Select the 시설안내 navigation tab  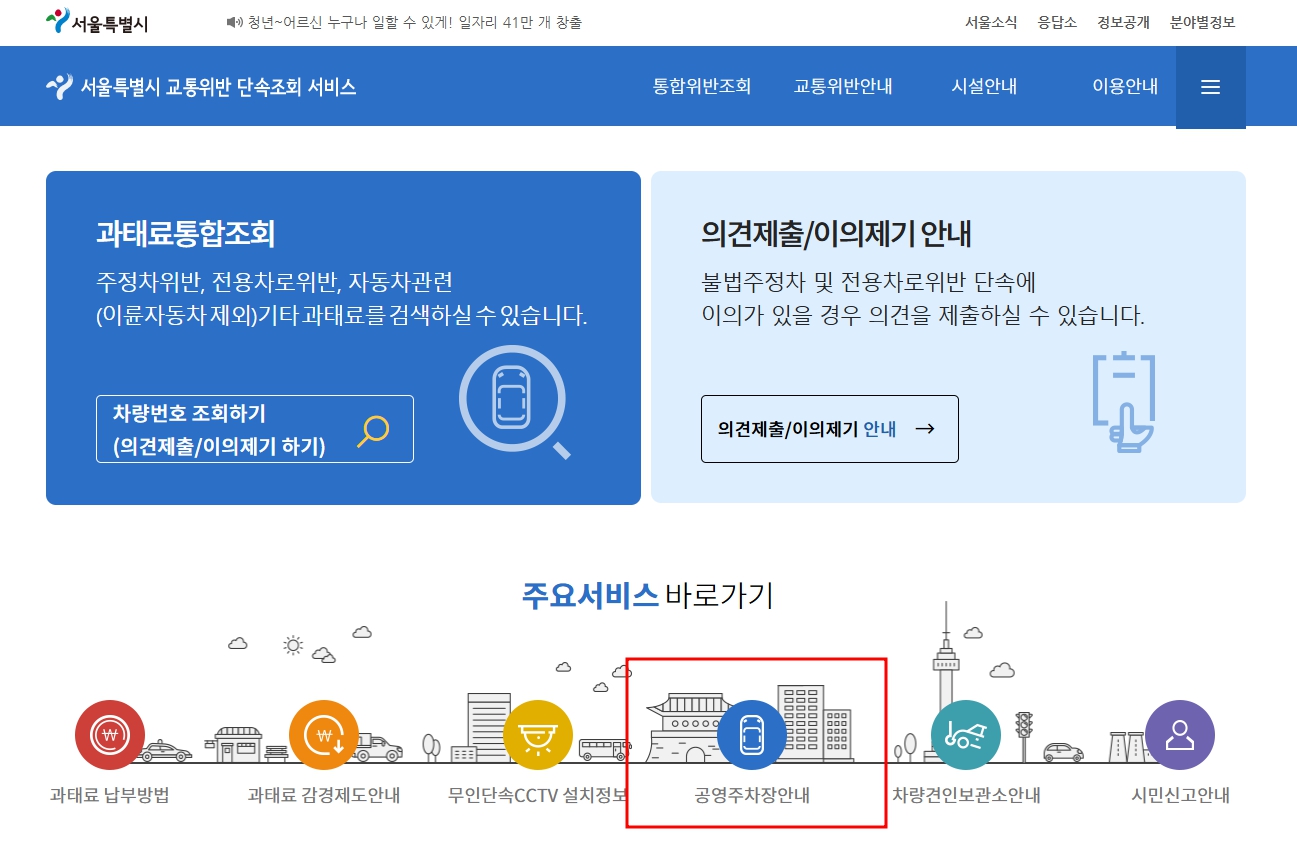point(983,87)
